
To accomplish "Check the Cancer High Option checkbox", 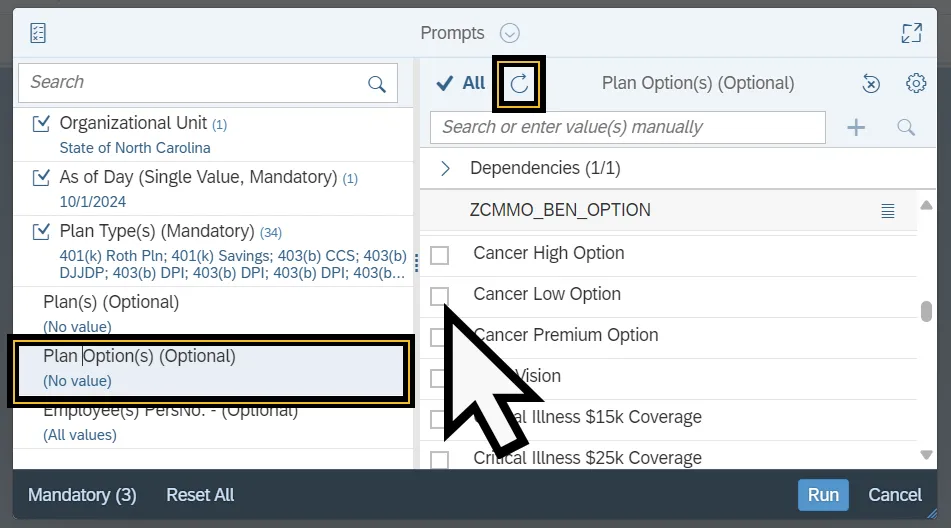I will pyautogui.click(x=439, y=255).
